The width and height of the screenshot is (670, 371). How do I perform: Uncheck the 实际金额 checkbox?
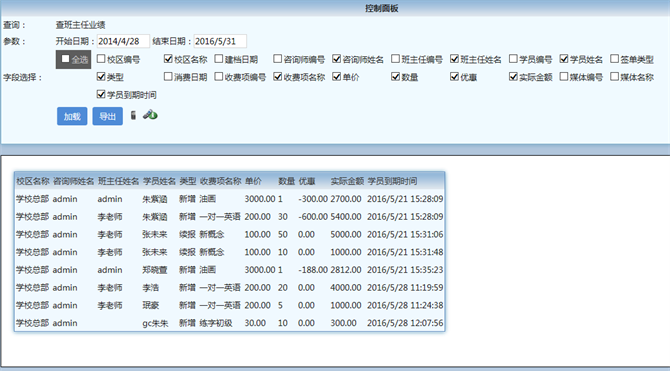(513, 77)
